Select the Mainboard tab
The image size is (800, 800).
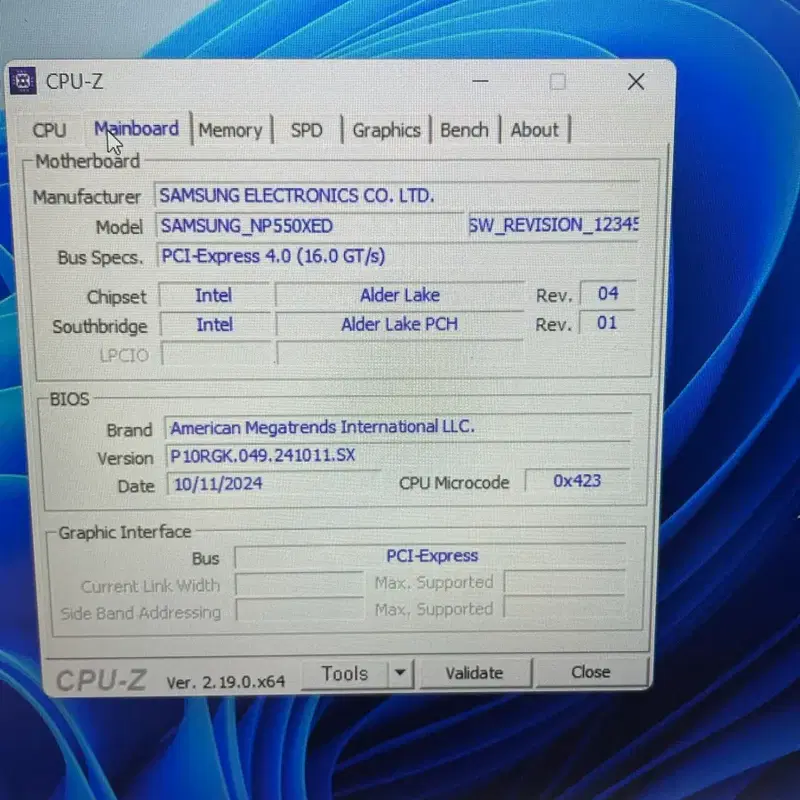click(137, 129)
